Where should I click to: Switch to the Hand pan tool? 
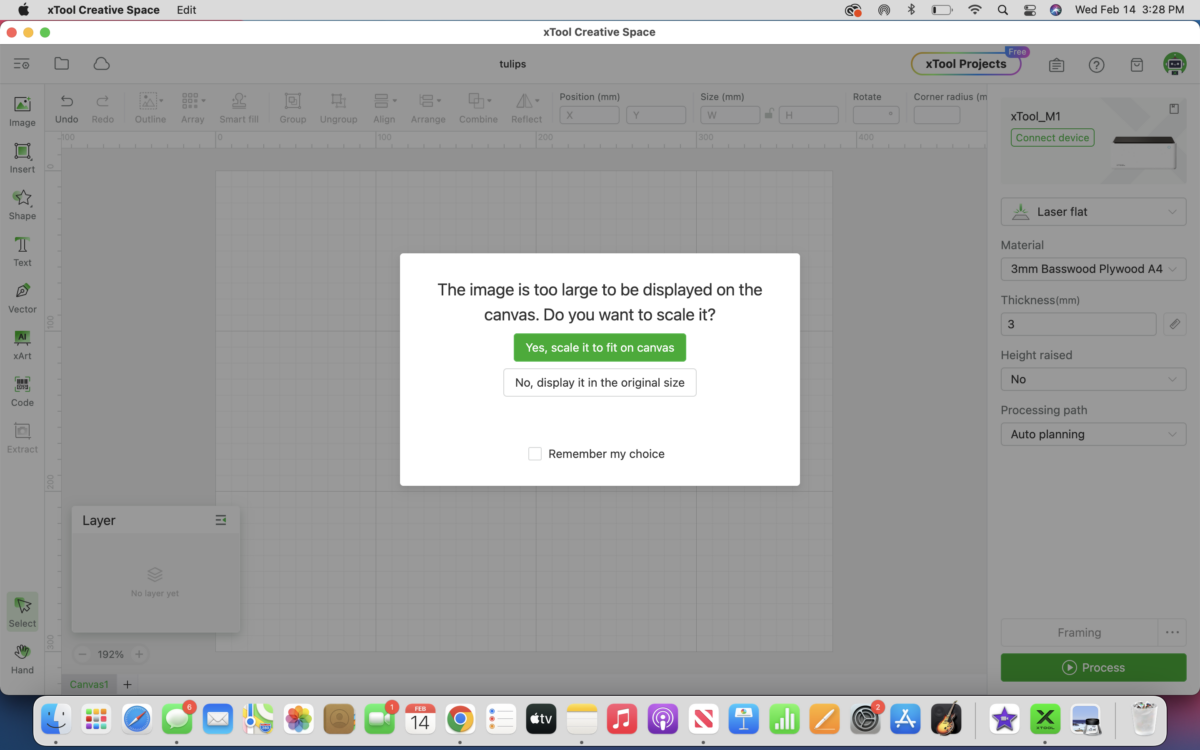pyautogui.click(x=22, y=659)
